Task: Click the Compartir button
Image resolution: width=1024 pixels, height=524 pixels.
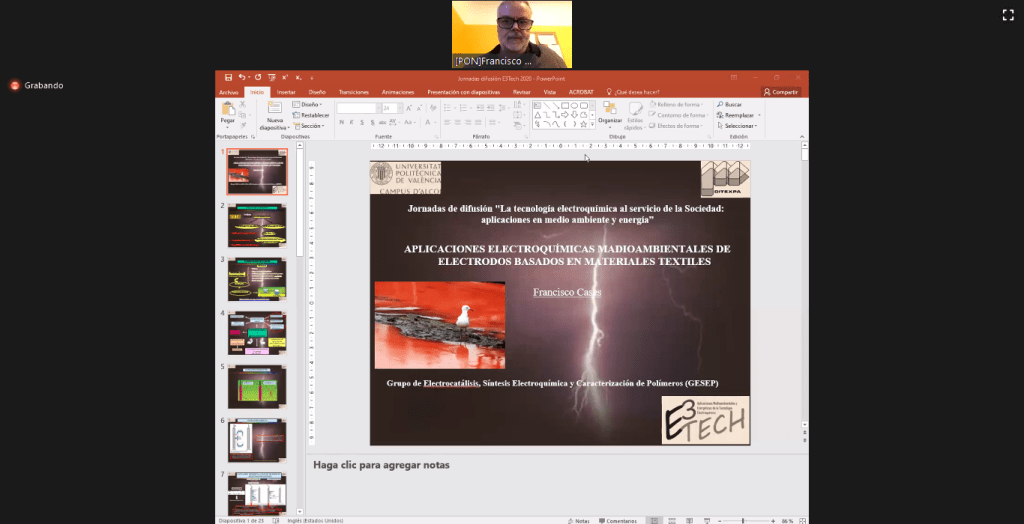Action: pos(781,91)
